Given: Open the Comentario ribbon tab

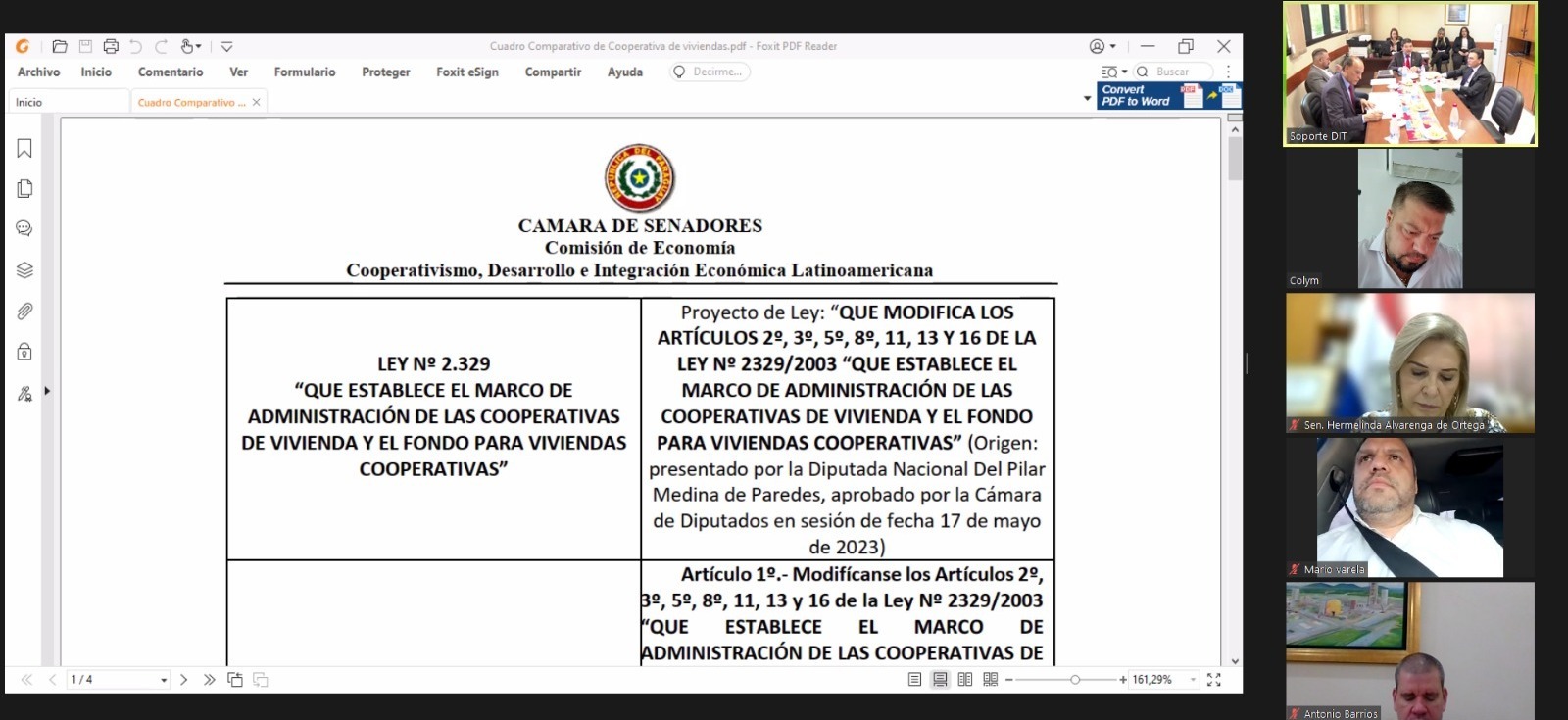Looking at the screenshot, I should pos(171,72).
